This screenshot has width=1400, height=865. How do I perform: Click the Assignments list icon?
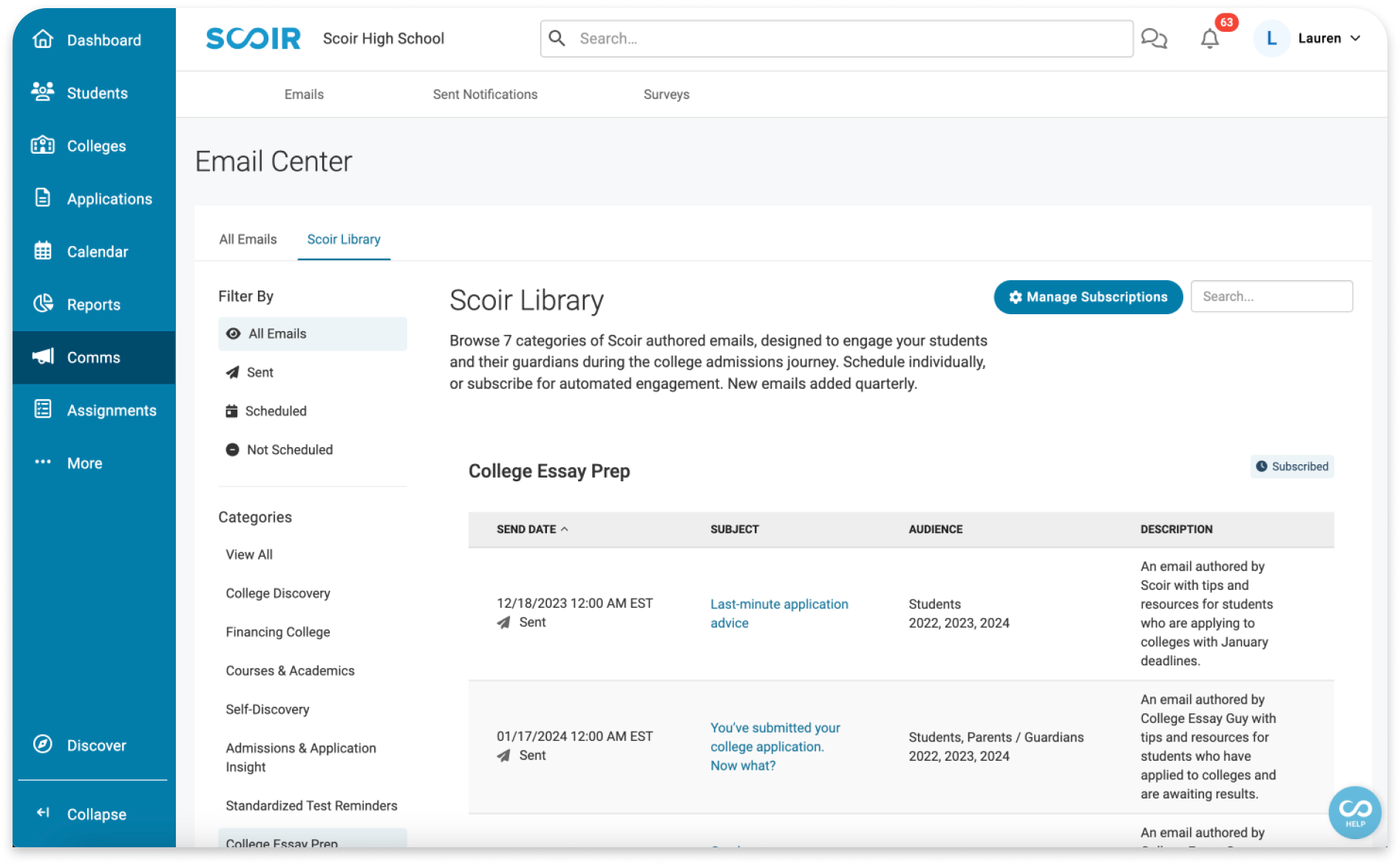43,409
